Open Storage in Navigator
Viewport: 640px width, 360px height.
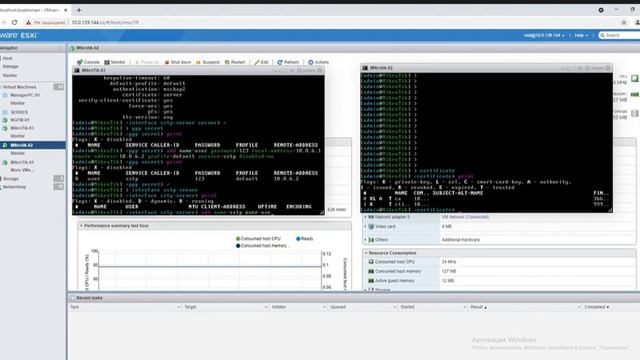[11, 179]
